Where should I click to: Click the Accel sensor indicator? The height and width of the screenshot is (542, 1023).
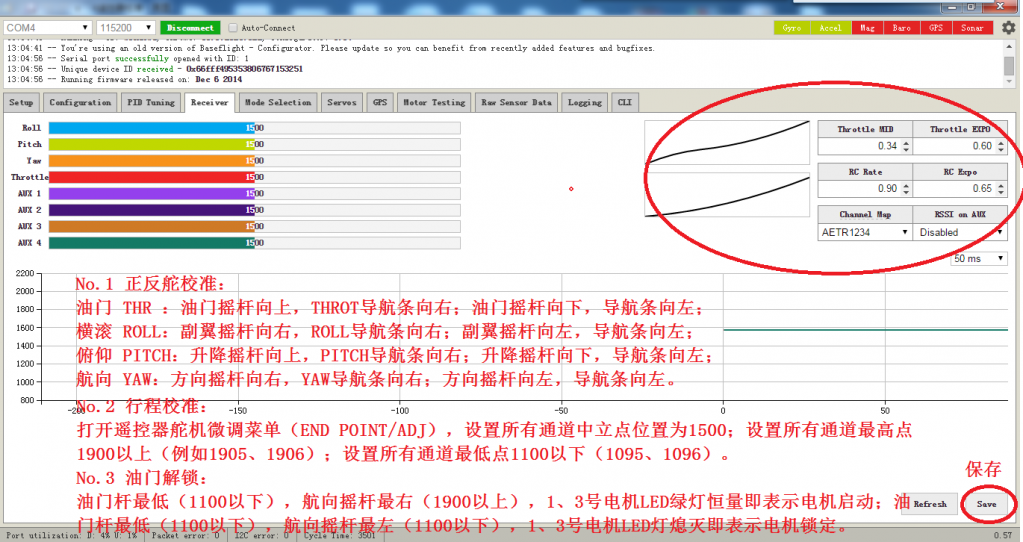coord(830,27)
